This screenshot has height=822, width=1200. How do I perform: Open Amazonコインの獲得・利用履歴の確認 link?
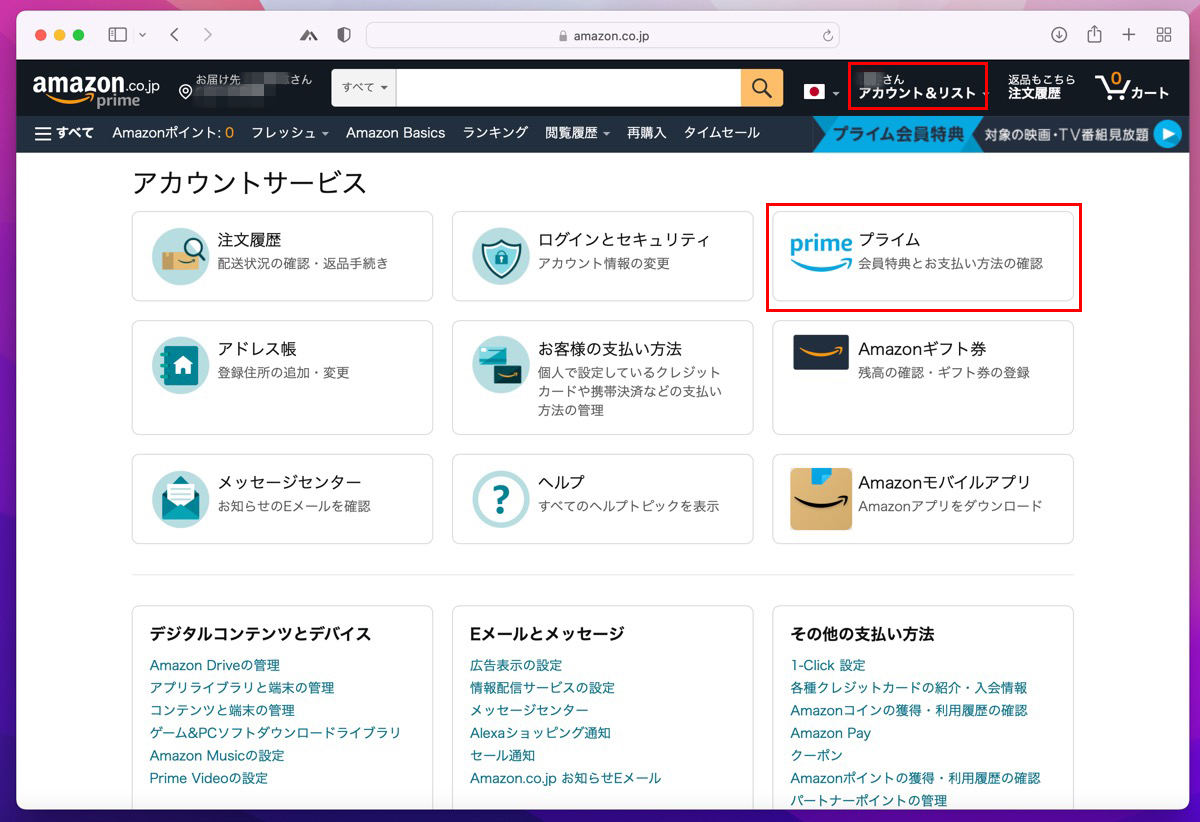click(909, 710)
